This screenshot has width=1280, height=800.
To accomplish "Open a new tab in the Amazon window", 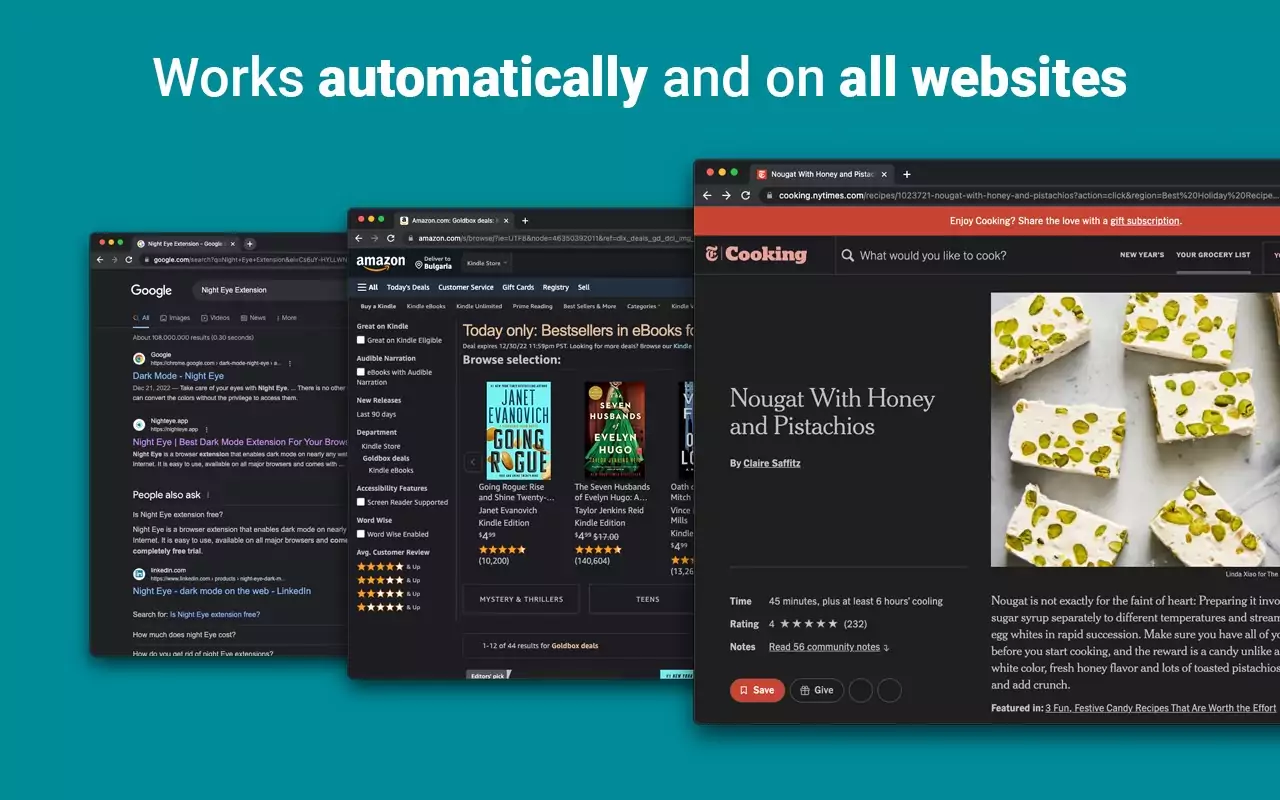I will point(525,220).
